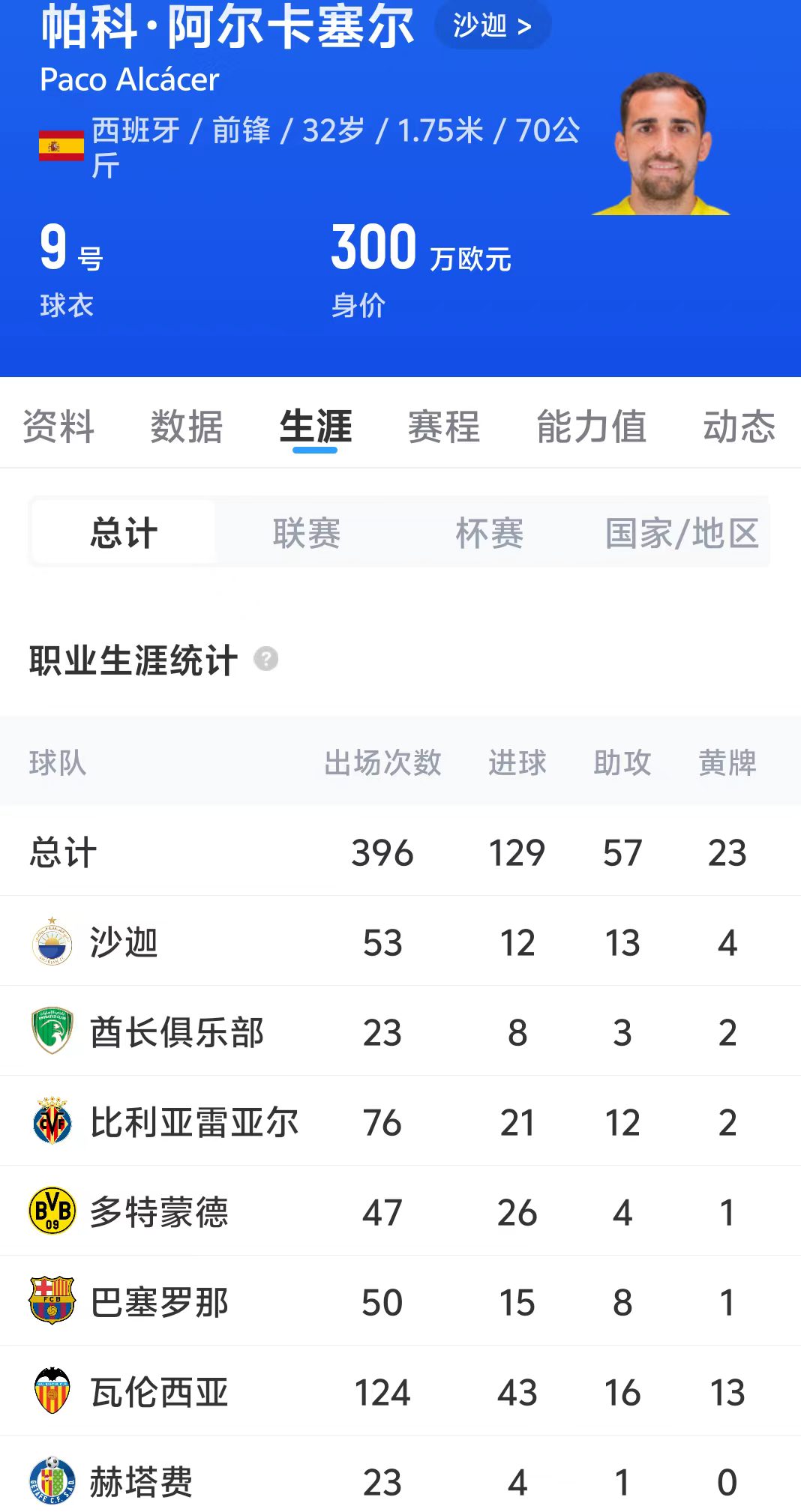Viewport: 801px width, 1512px height.
Task: Tap the FC Barcelona crest icon
Action: coord(52,1301)
